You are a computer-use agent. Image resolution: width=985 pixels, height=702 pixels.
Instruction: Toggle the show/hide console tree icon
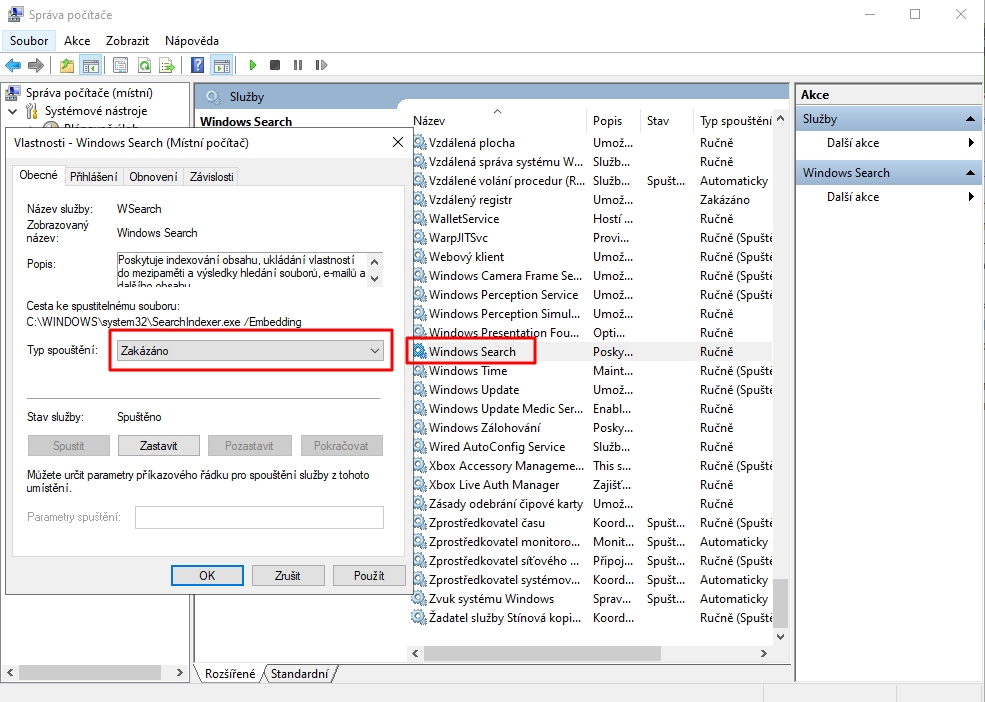tap(90, 65)
